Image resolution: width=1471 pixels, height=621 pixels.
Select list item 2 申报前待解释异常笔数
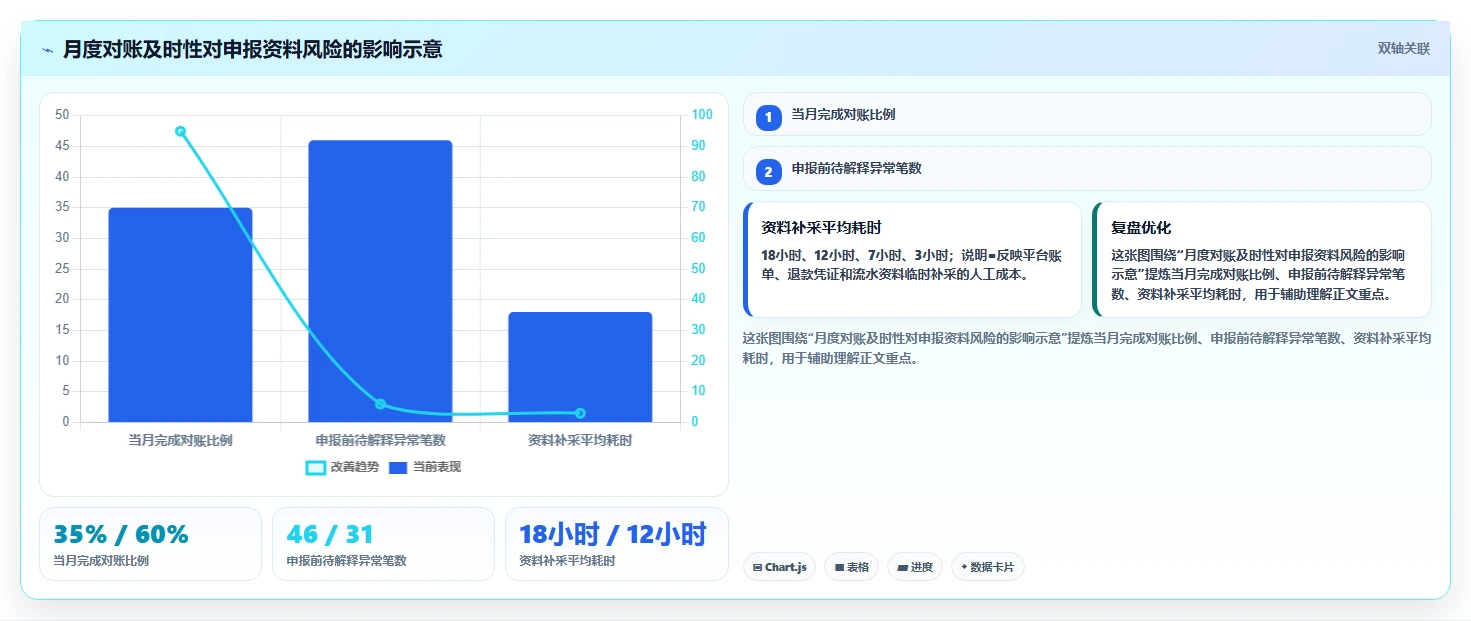1087,168
